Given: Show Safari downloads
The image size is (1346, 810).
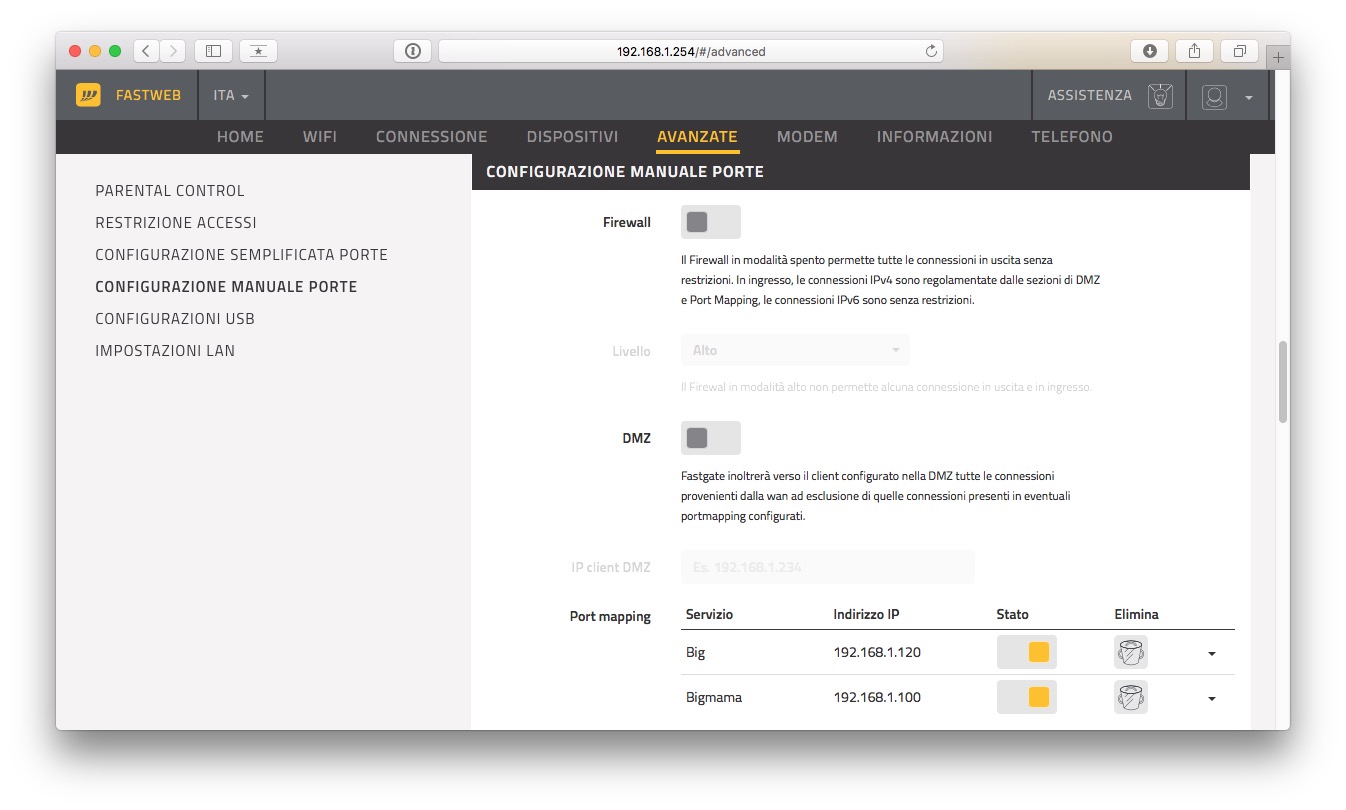Looking at the screenshot, I should (1149, 51).
